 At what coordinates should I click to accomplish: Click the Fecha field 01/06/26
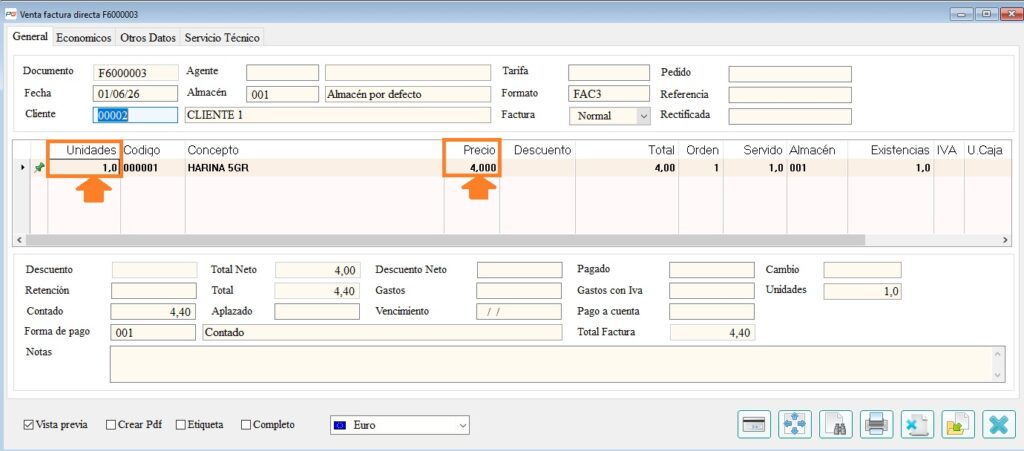click(135, 93)
